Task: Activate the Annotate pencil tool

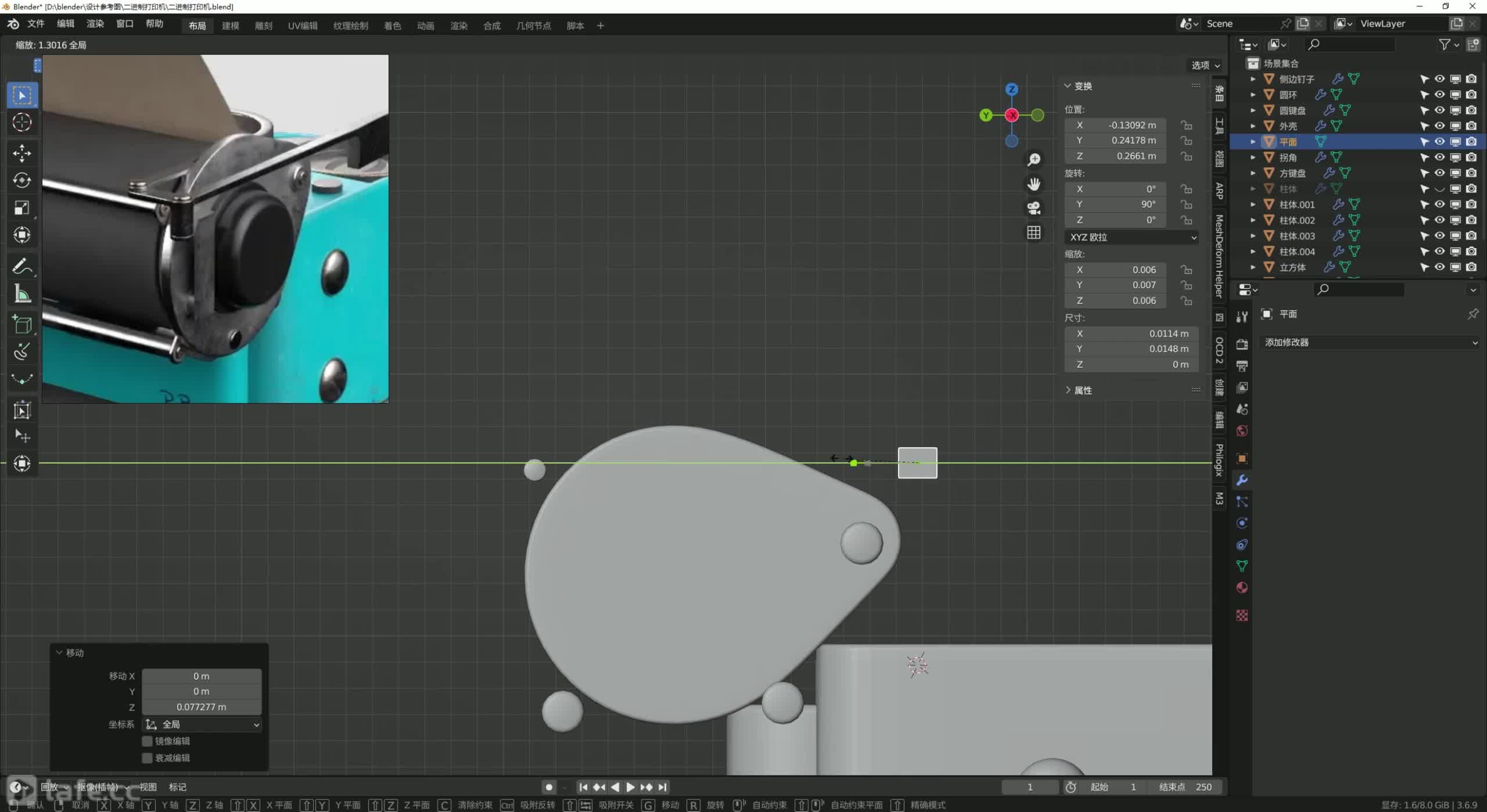Action: click(22, 267)
